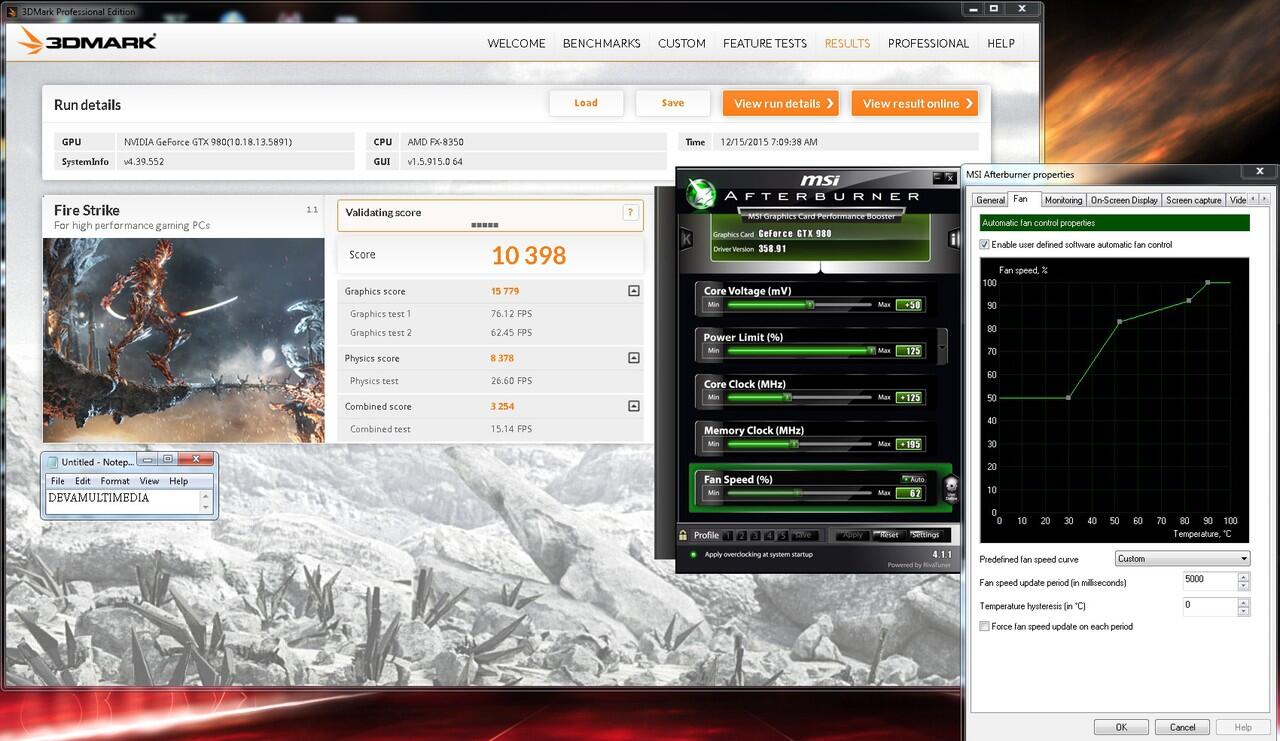The width and height of the screenshot is (1280, 741).
Task: Open Notepad Format menu
Action: point(115,481)
